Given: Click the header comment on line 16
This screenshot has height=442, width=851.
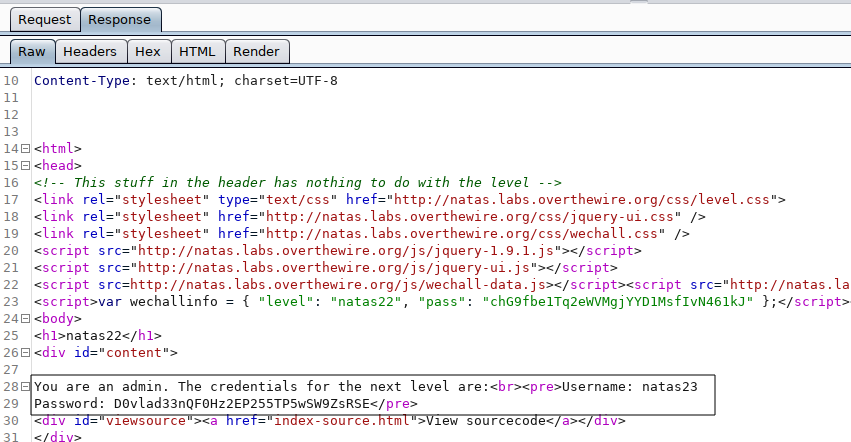Looking at the screenshot, I should click(298, 182).
